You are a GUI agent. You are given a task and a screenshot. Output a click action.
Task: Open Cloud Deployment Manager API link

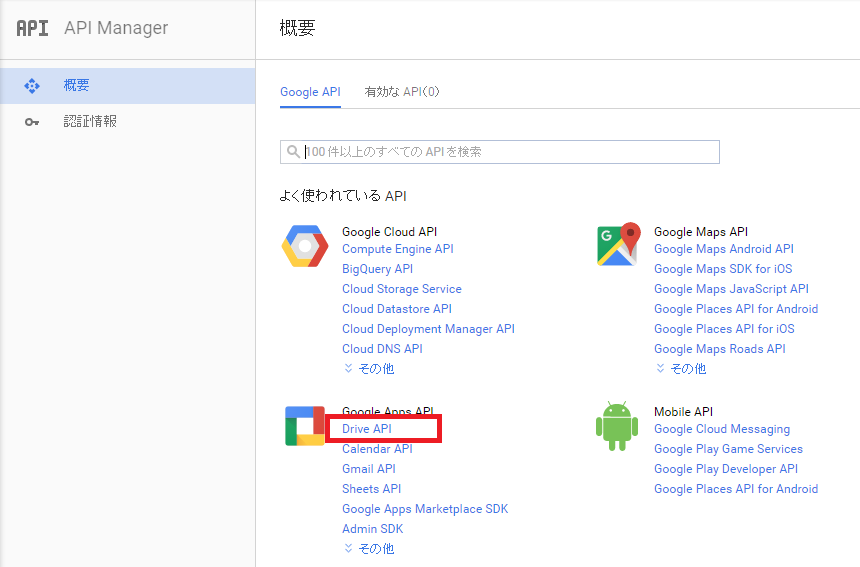[x=428, y=329]
